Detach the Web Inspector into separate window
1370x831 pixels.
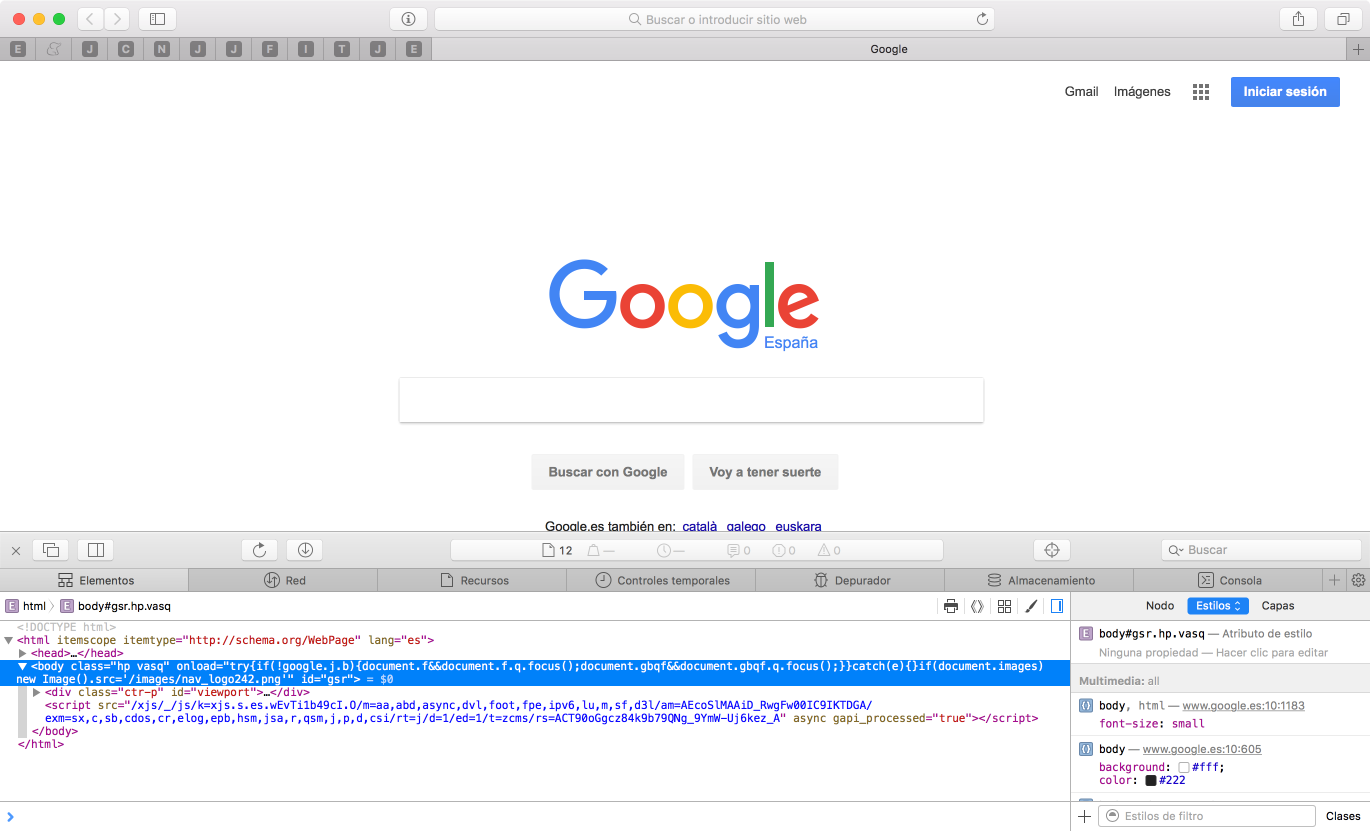tap(50, 549)
